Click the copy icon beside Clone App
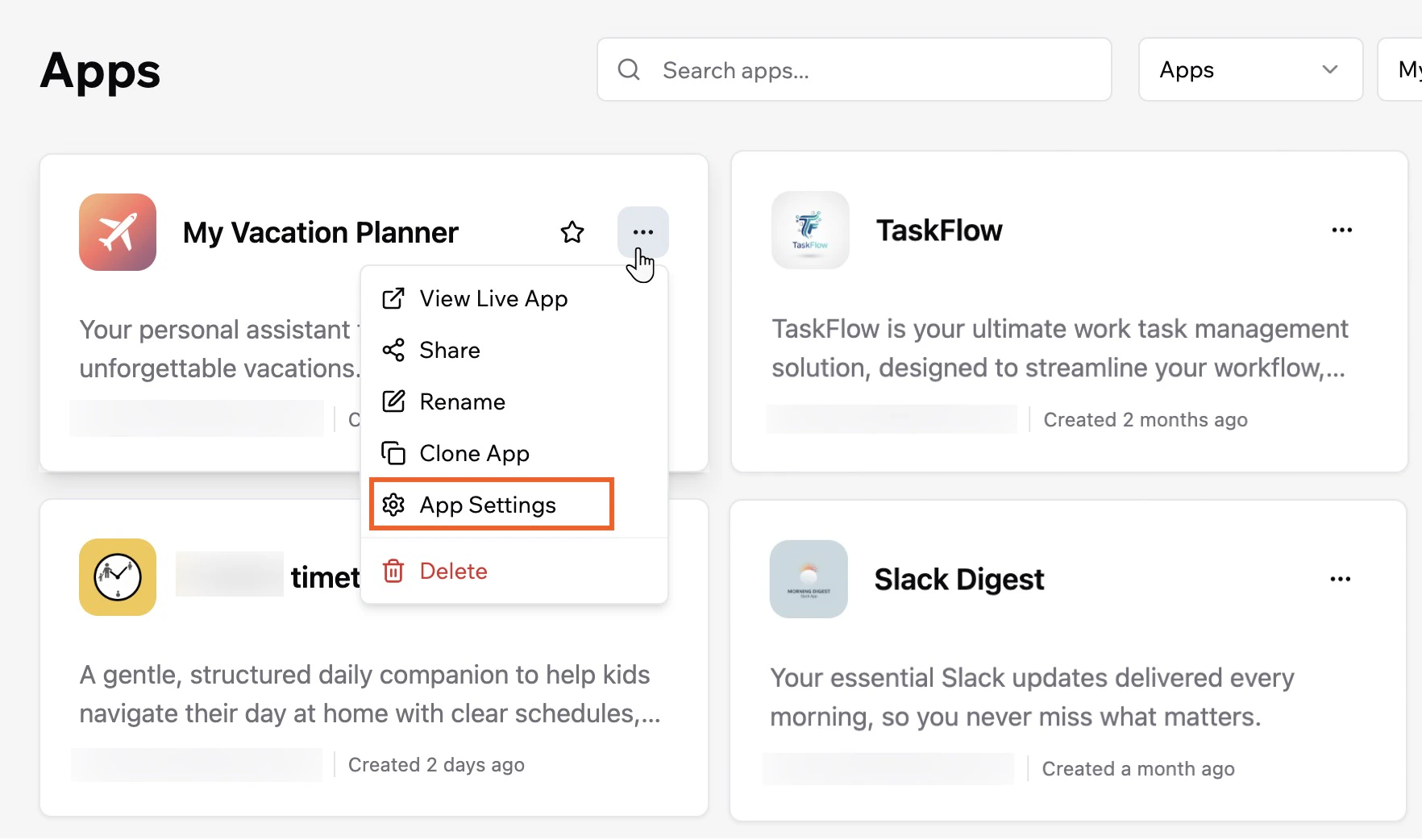 click(393, 453)
